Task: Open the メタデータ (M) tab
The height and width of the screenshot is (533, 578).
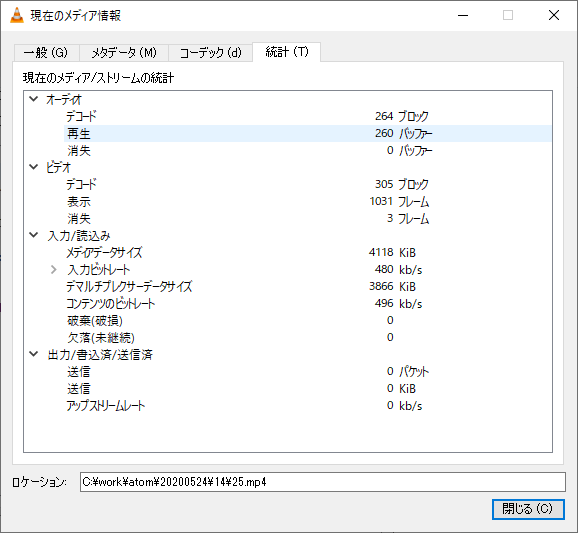Action: coord(124,52)
